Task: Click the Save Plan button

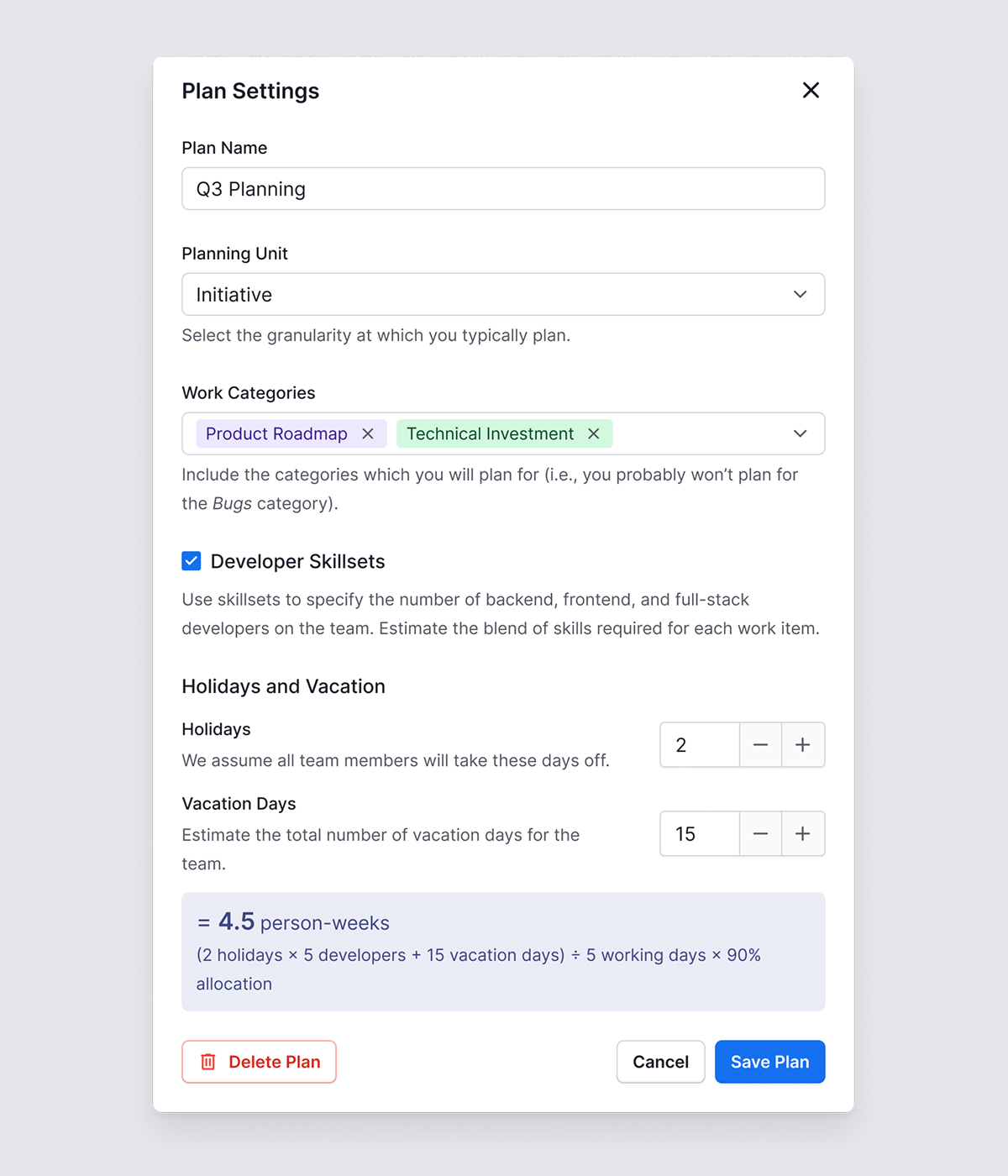Action: click(x=769, y=1062)
